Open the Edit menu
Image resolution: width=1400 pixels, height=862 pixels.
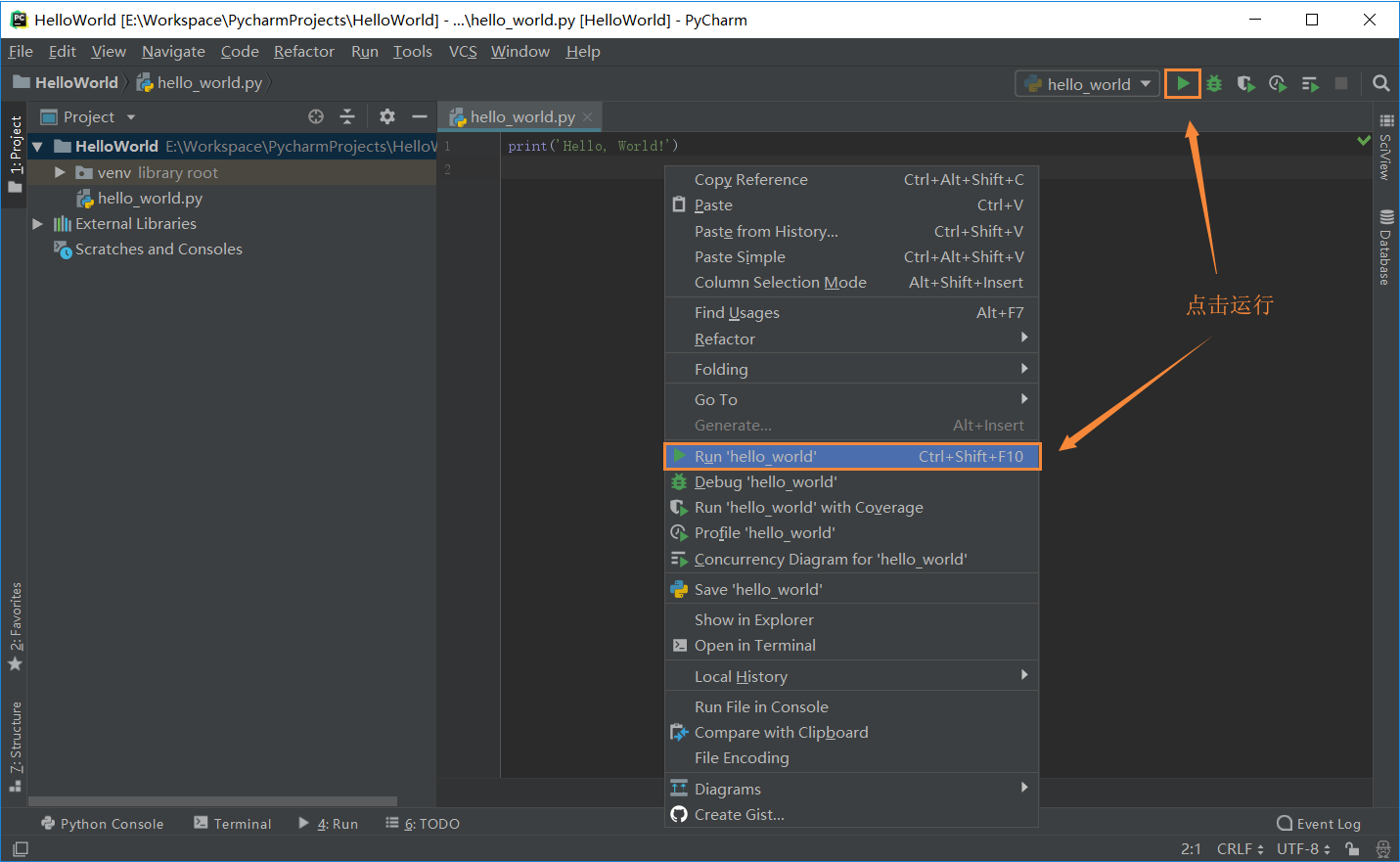click(x=63, y=51)
